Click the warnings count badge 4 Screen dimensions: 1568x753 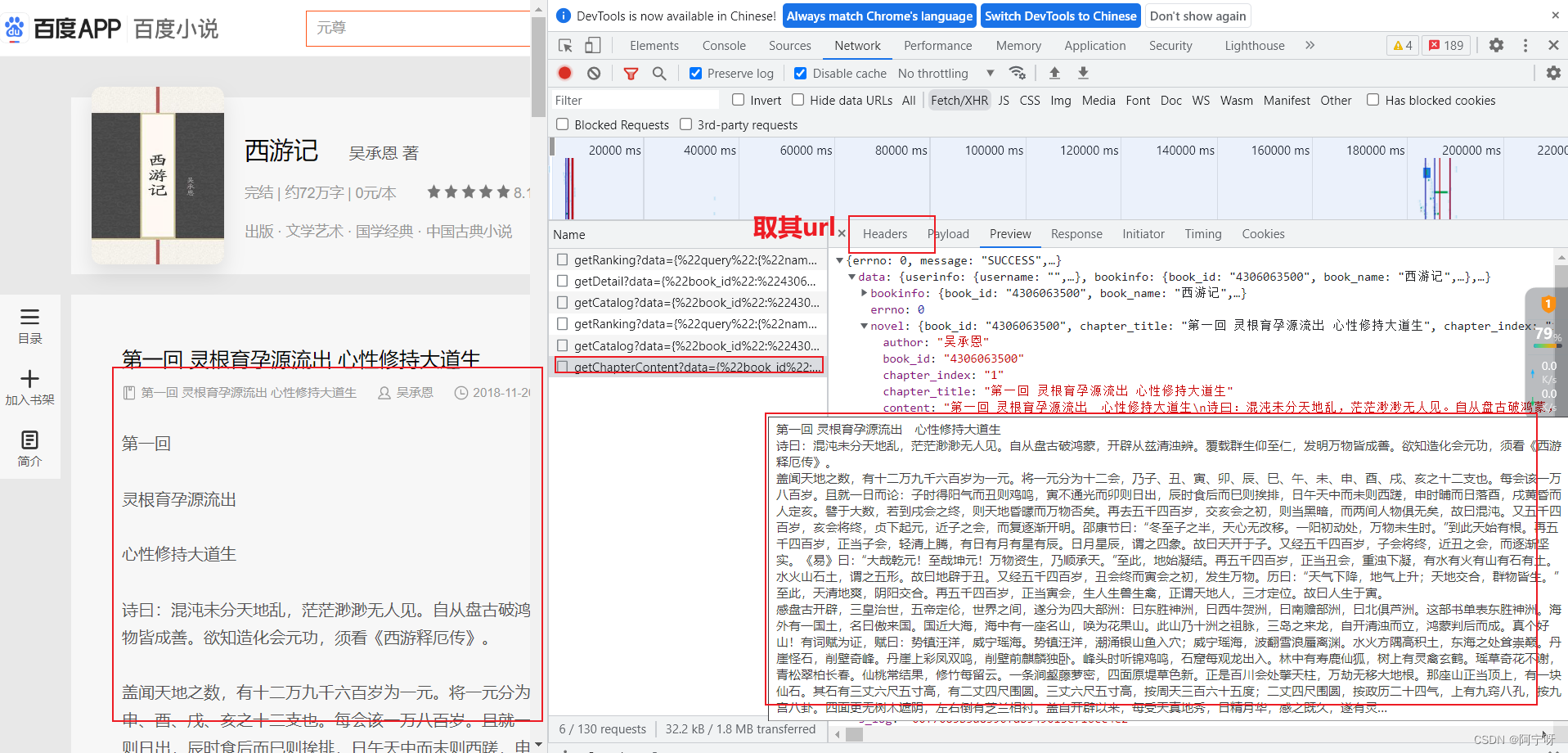click(1403, 46)
